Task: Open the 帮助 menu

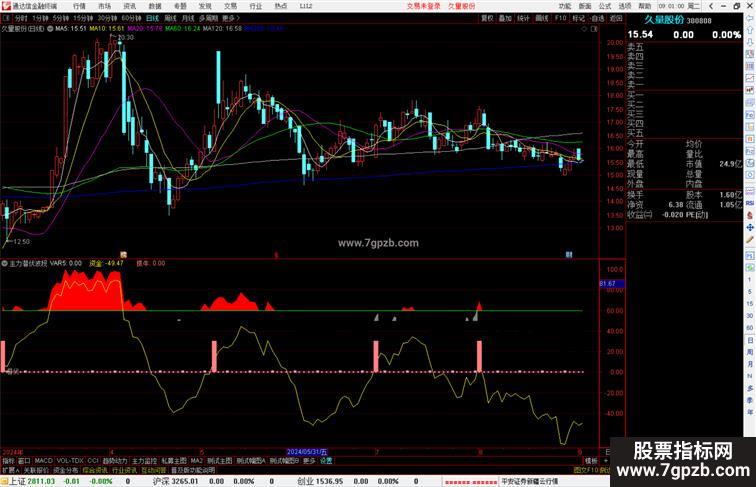Action: coord(645,6)
